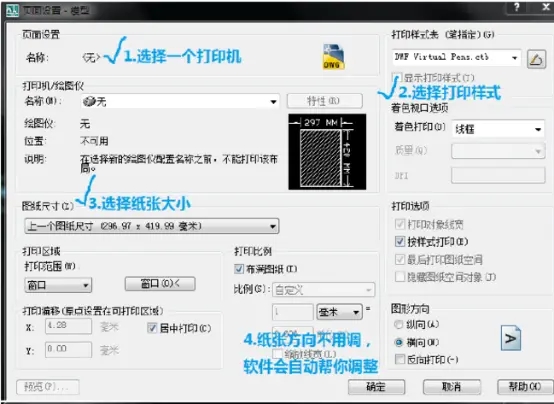Click the 帮助 button

pyautogui.click(x=525, y=387)
